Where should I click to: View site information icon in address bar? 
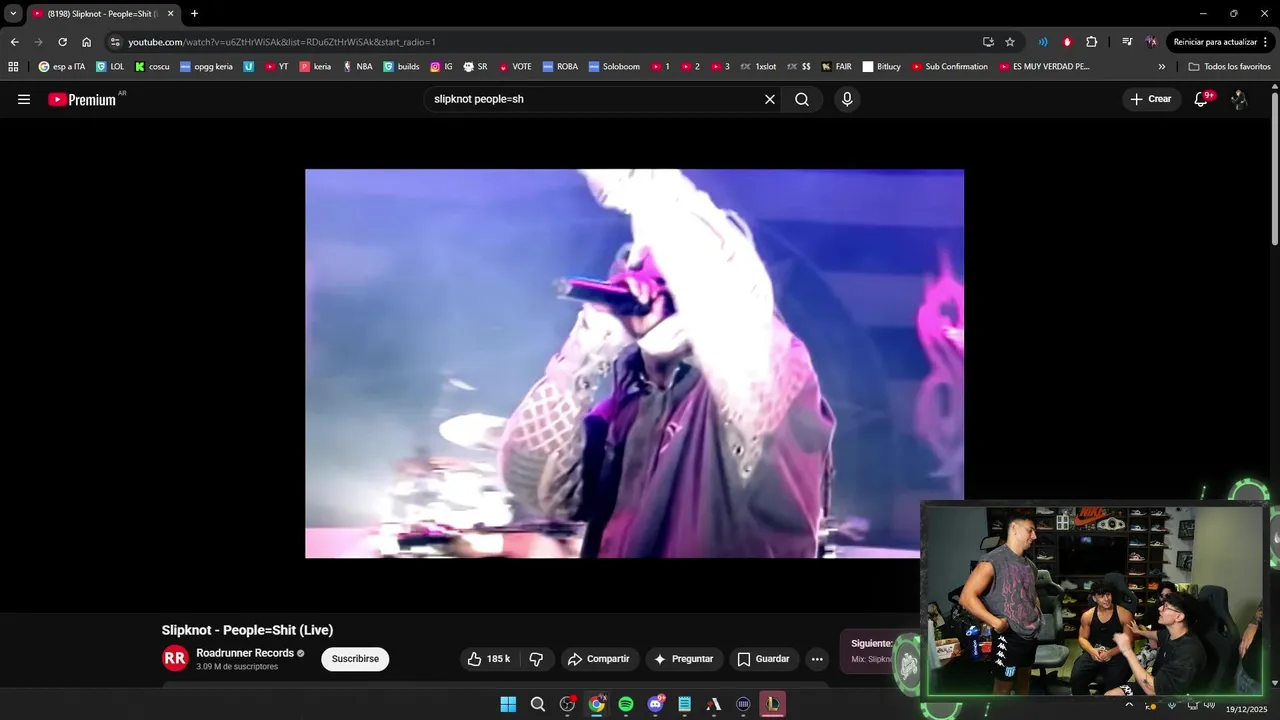coord(115,42)
